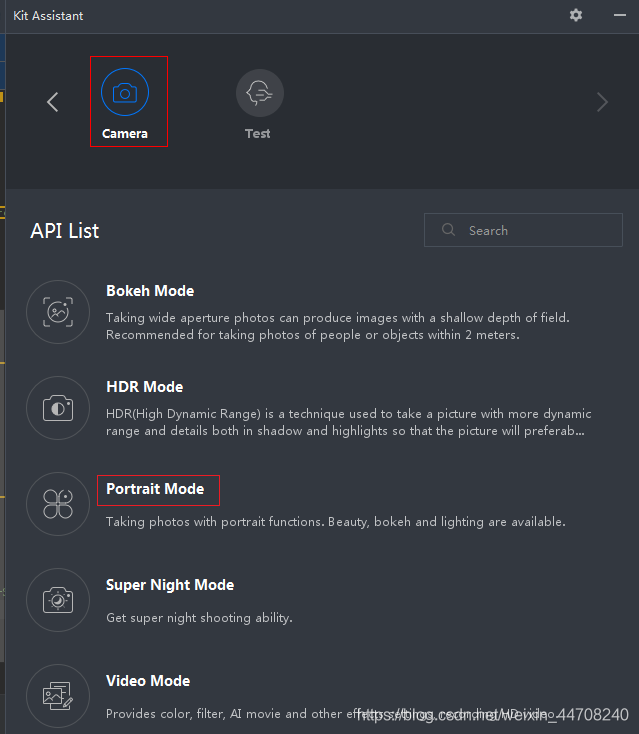Go to previous kits with left chevron
This screenshot has width=639, height=734.
(x=53, y=102)
